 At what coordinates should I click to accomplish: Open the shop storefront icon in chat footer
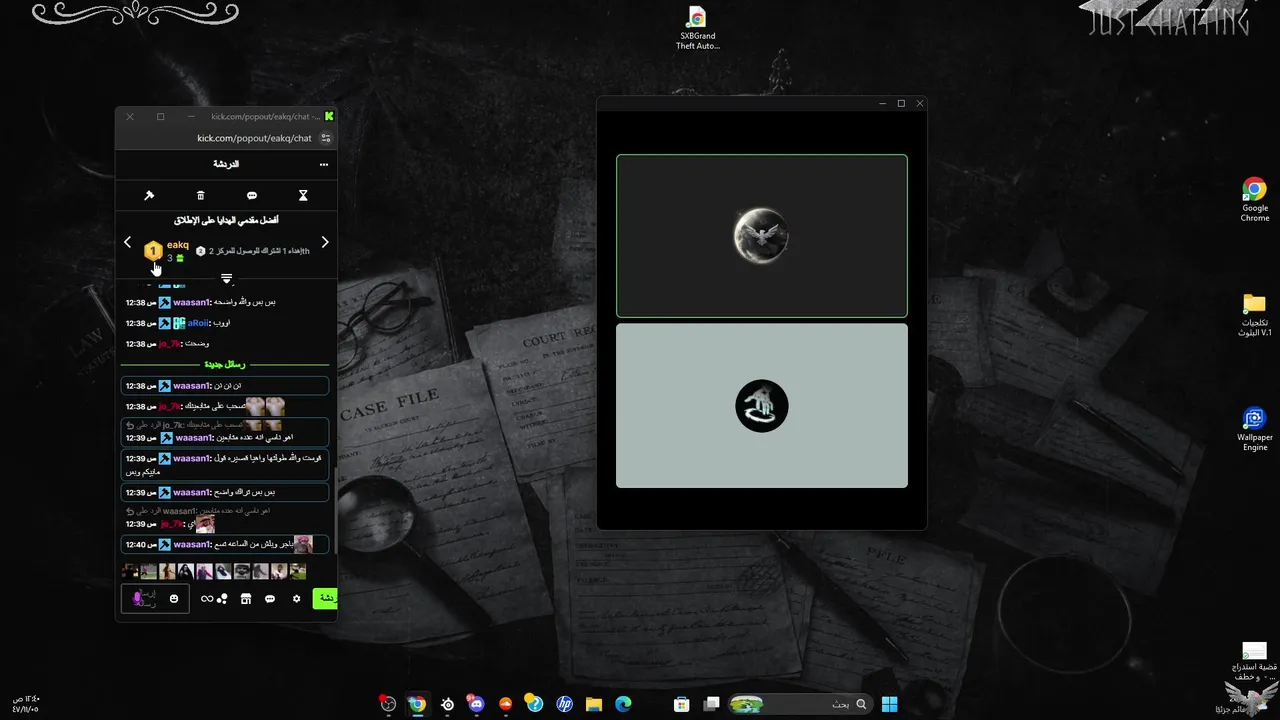[x=246, y=599]
